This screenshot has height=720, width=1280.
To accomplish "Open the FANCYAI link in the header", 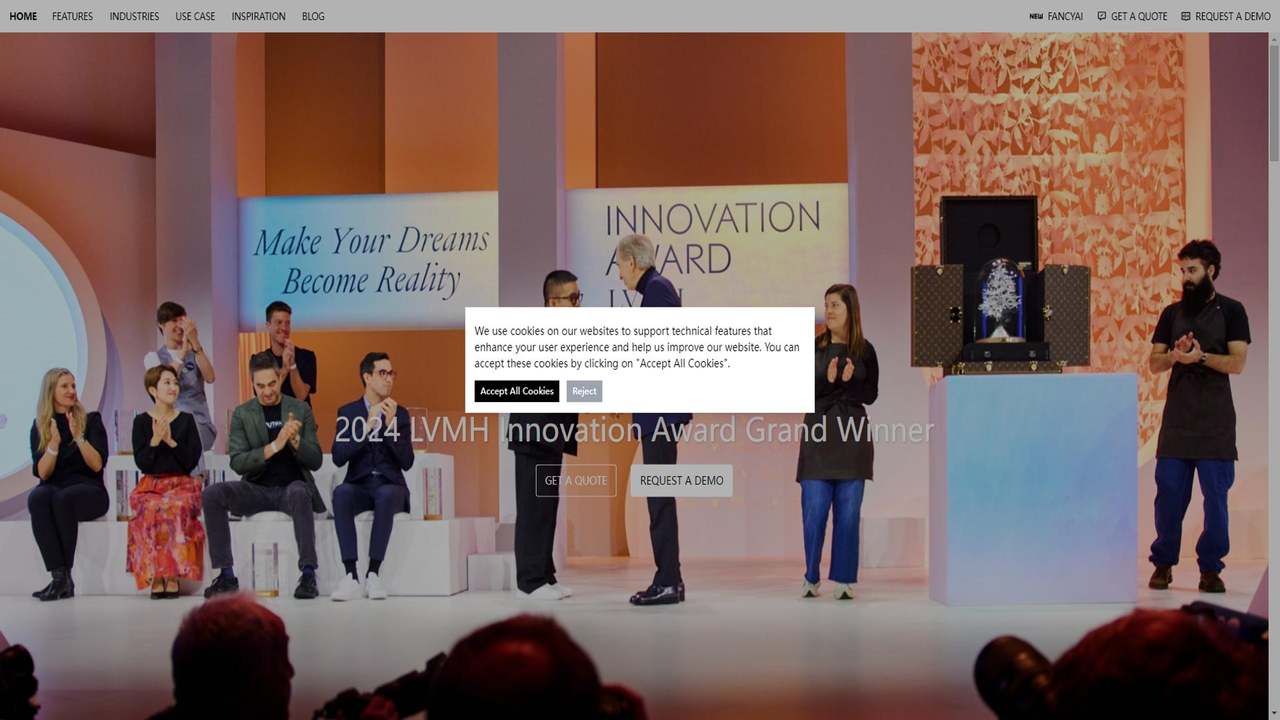I will point(1065,16).
